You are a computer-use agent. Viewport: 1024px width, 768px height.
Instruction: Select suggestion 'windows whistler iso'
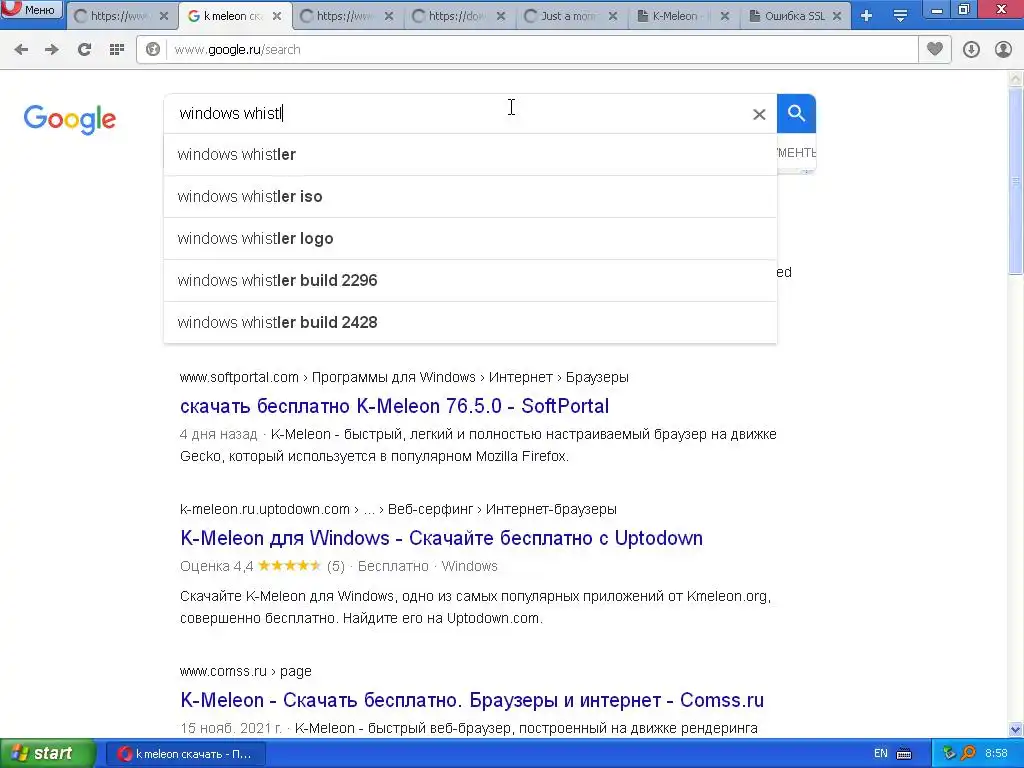coord(470,197)
